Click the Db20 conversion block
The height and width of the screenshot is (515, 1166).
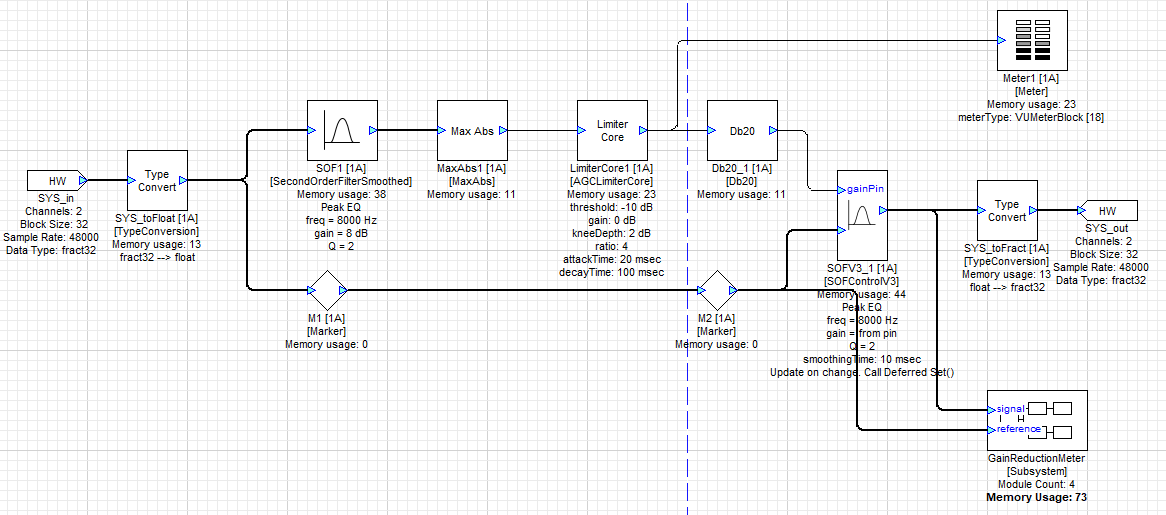pyautogui.click(x=742, y=130)
